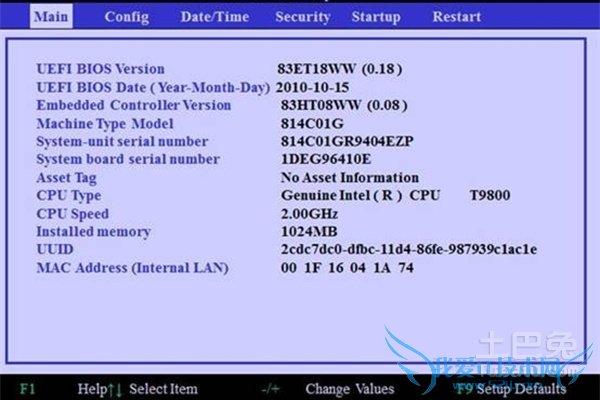Click the Genuine Intel (R) CPU value
The image size is (600, 400).
tap(360, 196)
